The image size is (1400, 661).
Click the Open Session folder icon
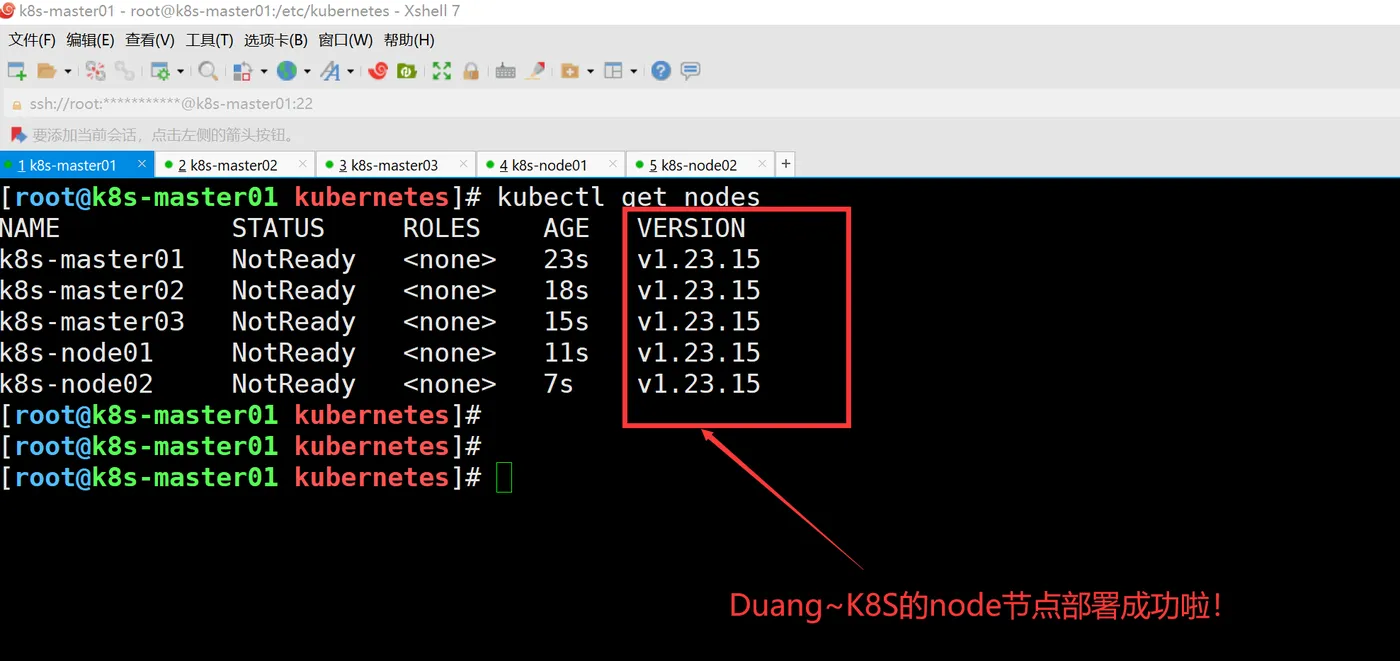pyautogui.click(x=46, y=71)
